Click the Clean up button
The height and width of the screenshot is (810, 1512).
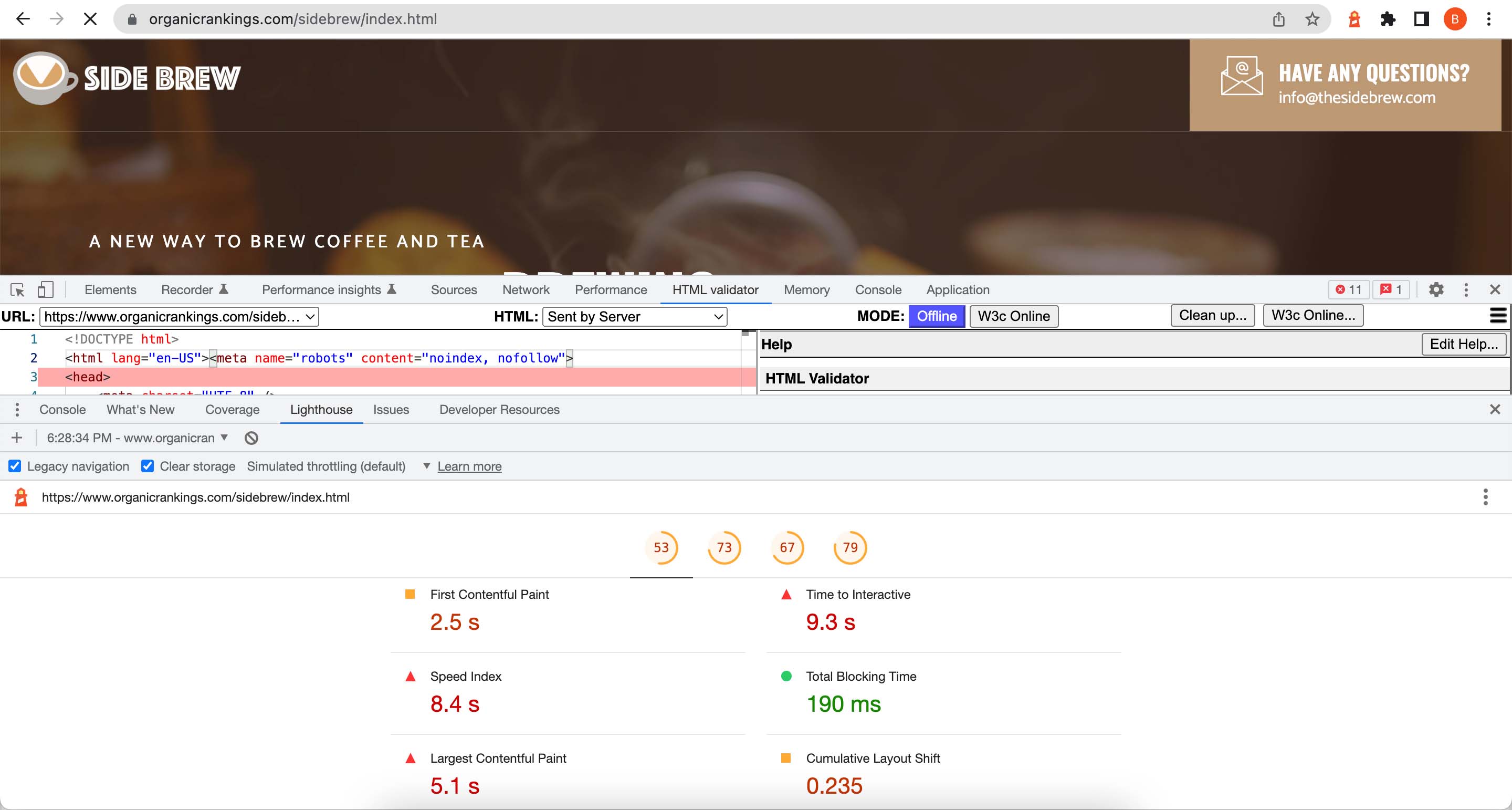pos(1212,315)
